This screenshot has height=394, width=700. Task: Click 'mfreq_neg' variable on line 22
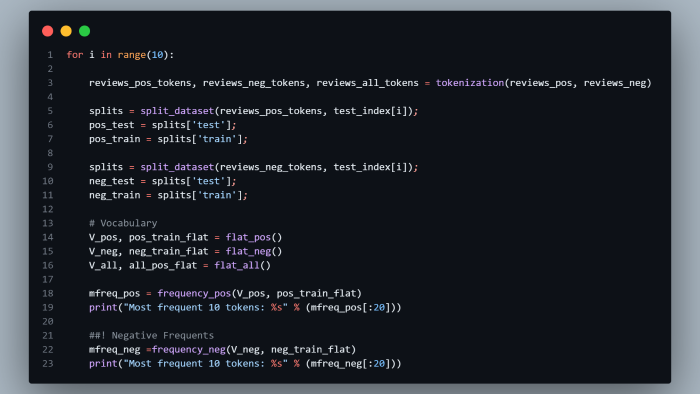point(114,349)
